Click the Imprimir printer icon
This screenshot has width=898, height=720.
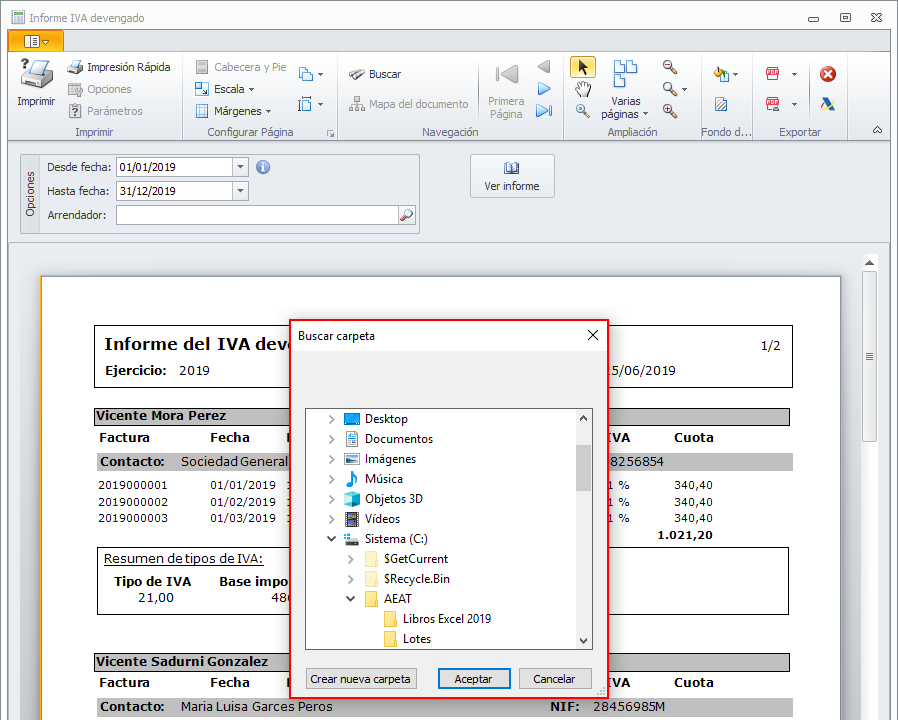pyautogui.click(x=36, y=77)
